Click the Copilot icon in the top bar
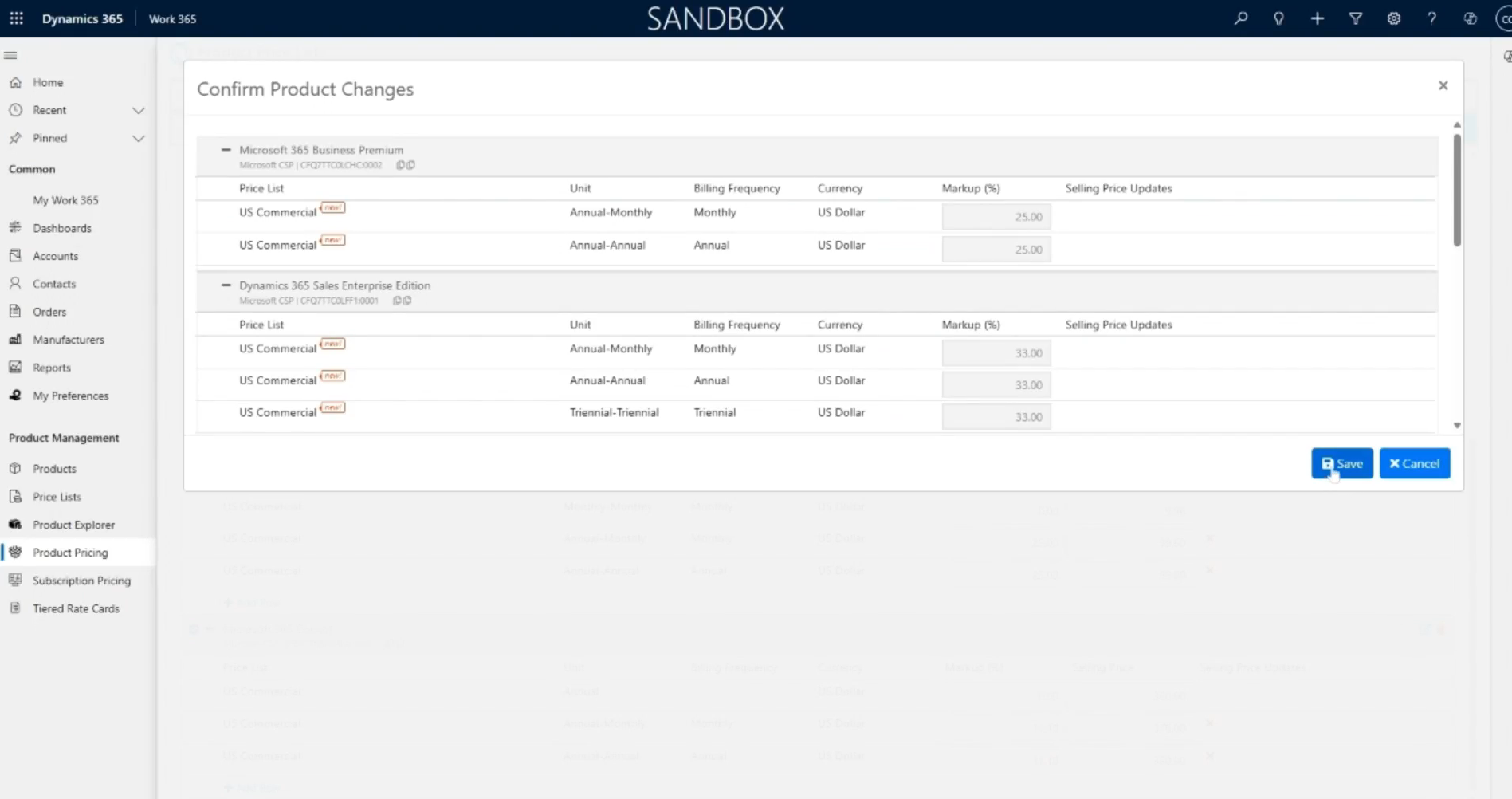Viewport: 1512px width, 799px height. 1470,18
